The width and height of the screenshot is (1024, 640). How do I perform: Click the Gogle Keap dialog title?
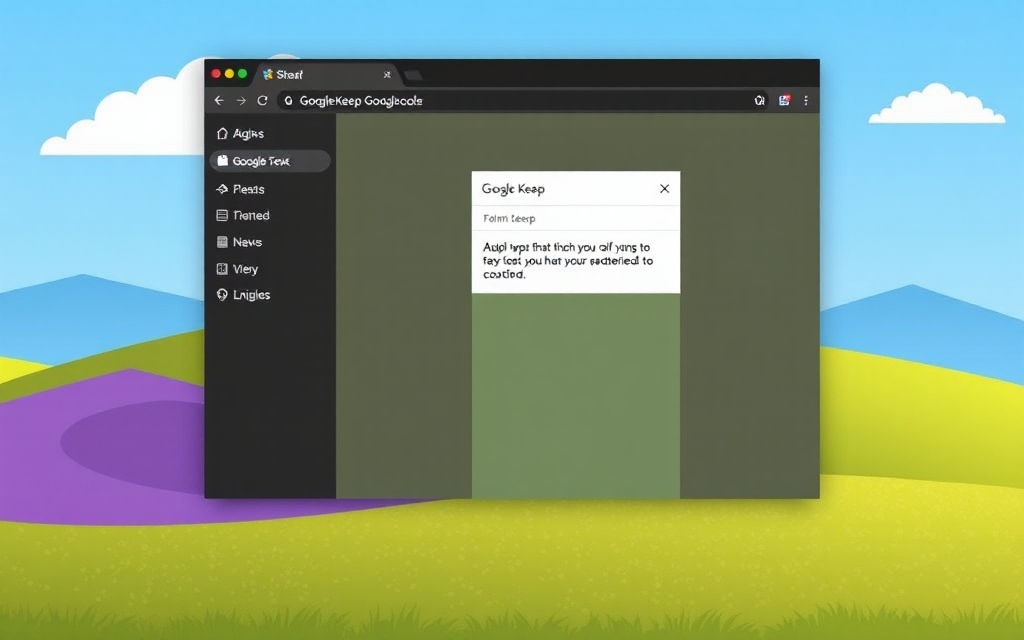[513, 189]
